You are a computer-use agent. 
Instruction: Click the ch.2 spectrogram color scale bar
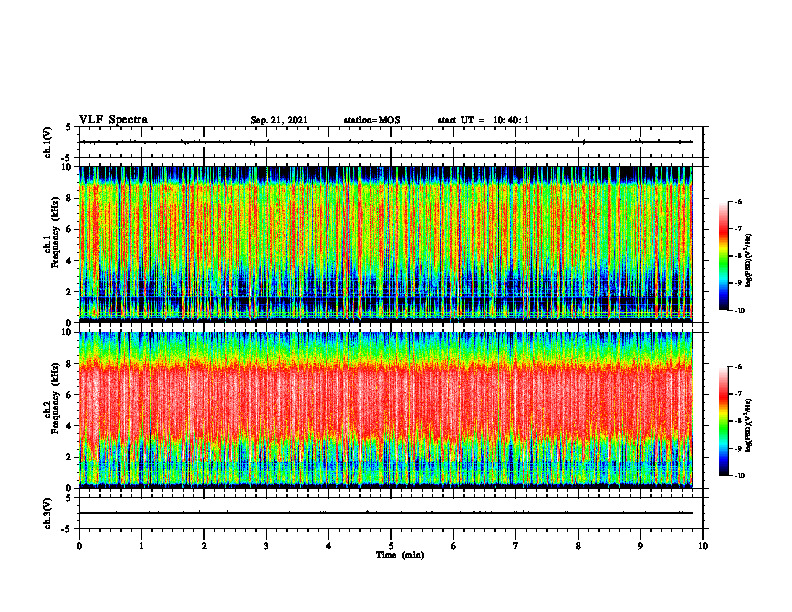coord(723,421)
